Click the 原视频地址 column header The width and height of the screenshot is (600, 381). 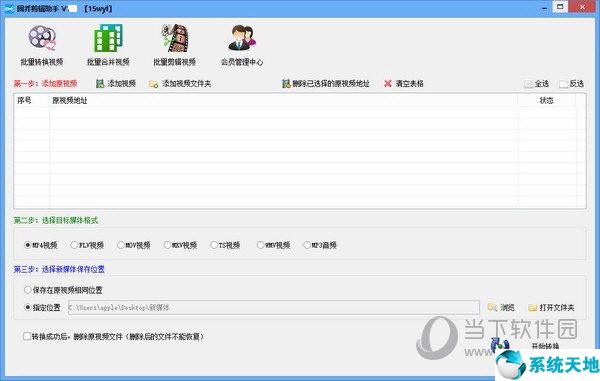(x=284, y=101)
